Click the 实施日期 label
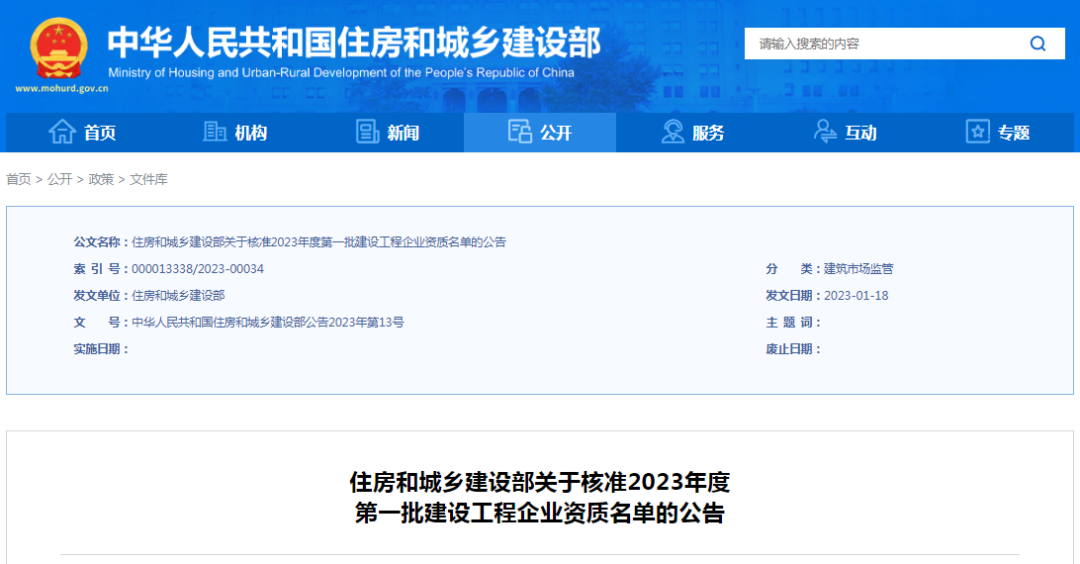The image size is (1080, 564). tap(100, 349)
